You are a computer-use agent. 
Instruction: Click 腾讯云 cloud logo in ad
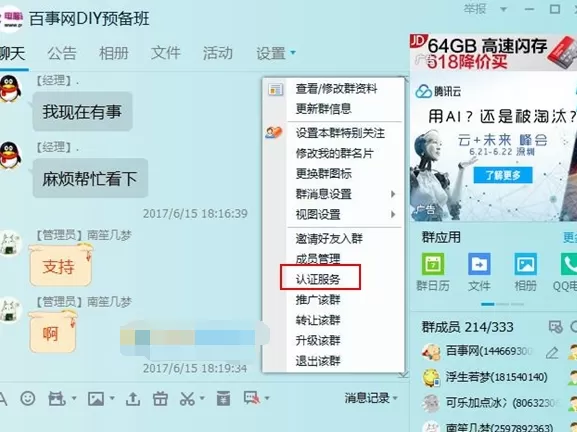[424, 91]
